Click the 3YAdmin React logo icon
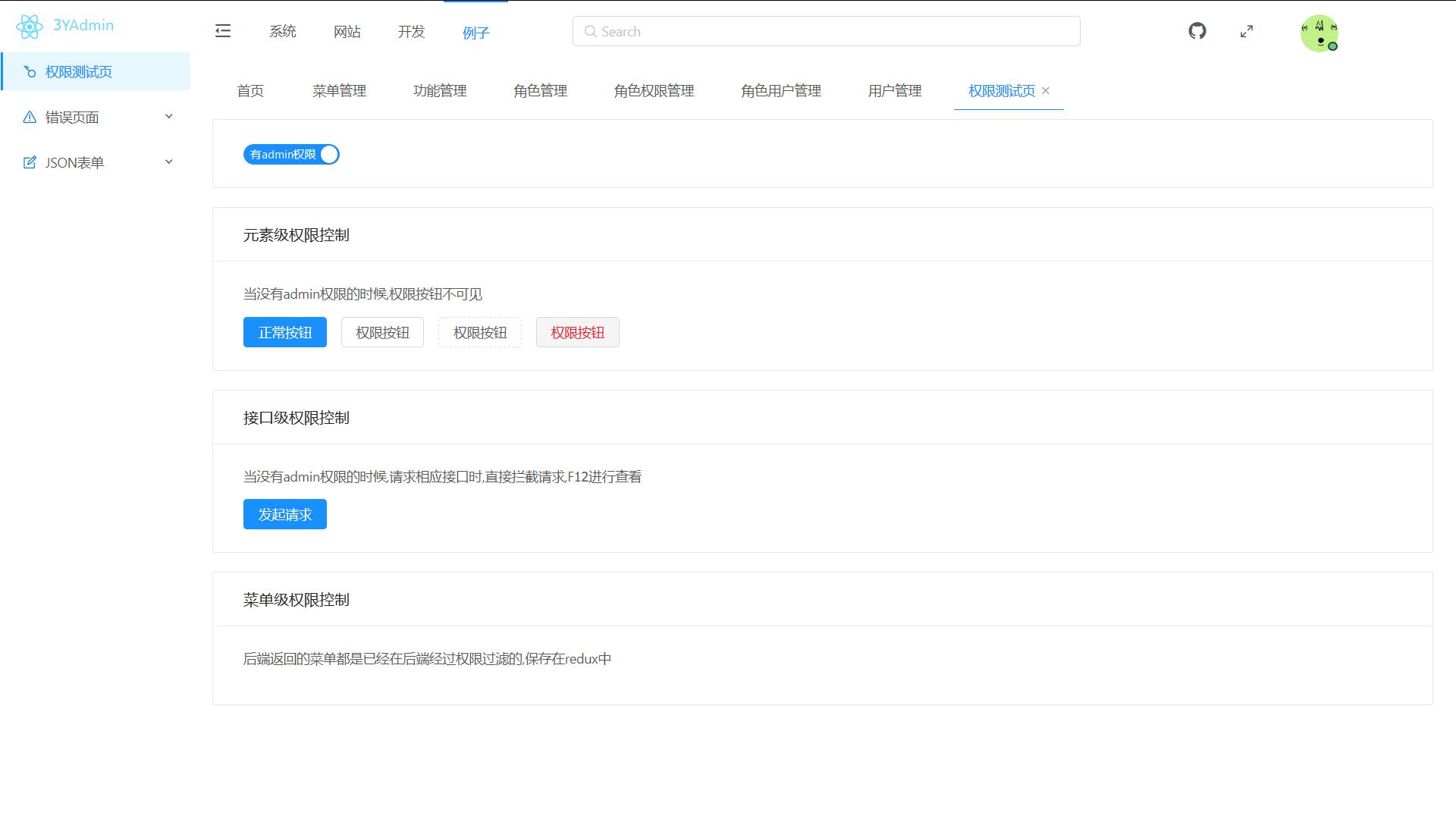This screenshot has height=819, width=1456. click(x=30, y=27)
